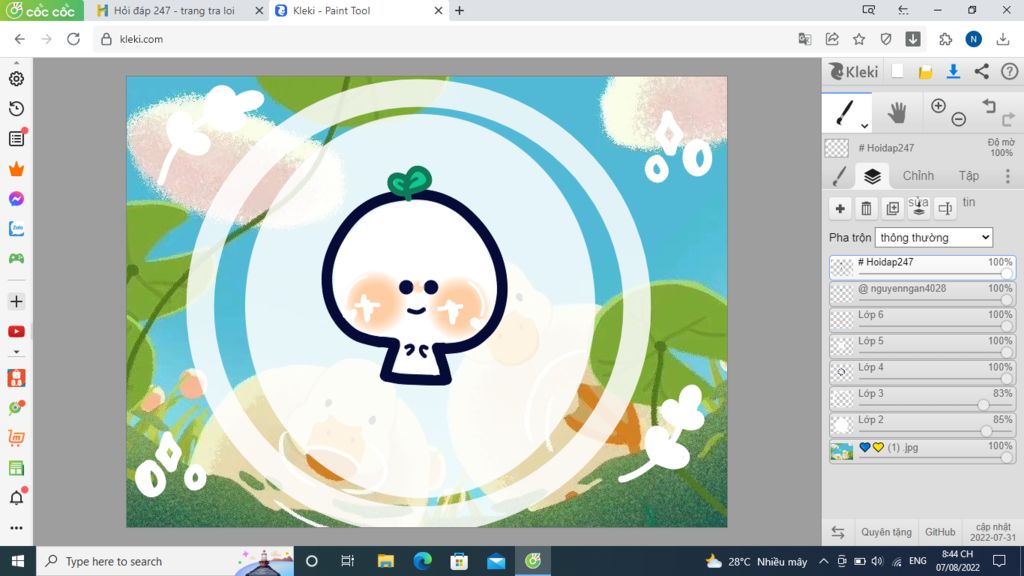Open sidebar notifications bell

[x=16, y=498]
